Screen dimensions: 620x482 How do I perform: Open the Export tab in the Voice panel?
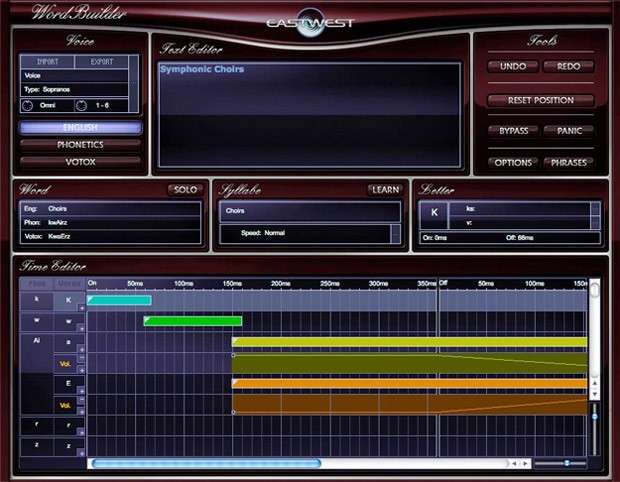click(x=102, y=62)
